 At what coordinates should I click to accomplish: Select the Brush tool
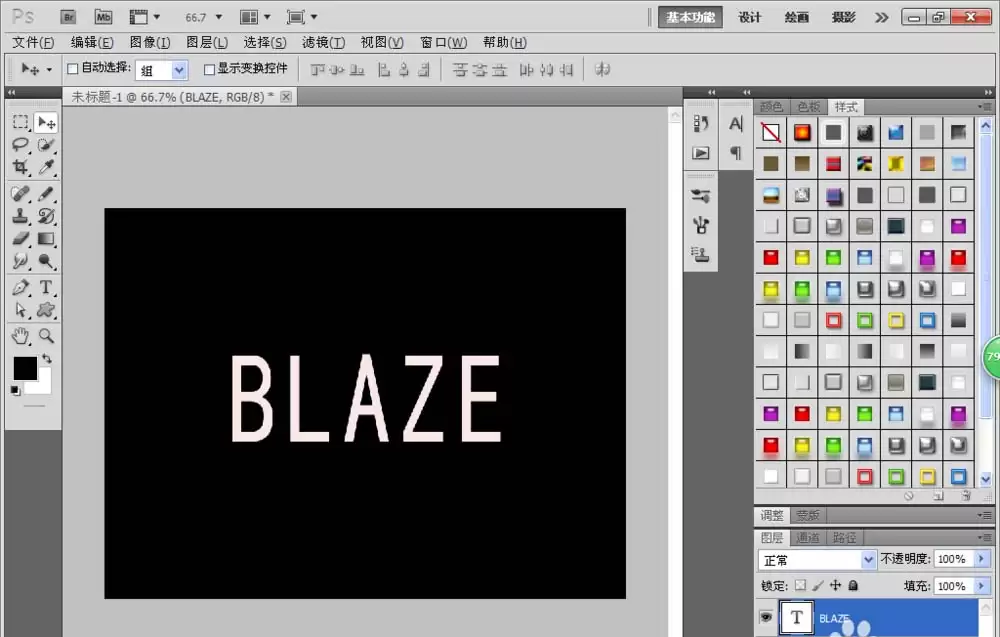pos(46,193)
